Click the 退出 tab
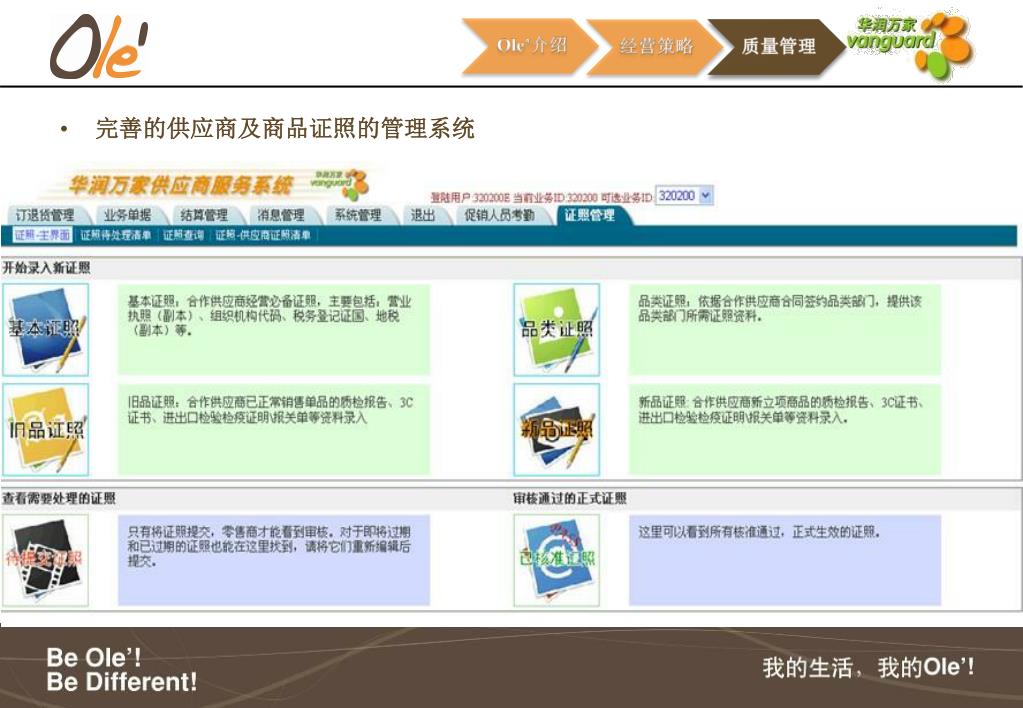This screenshot has width=1023, height=708. tap(423, 215)
